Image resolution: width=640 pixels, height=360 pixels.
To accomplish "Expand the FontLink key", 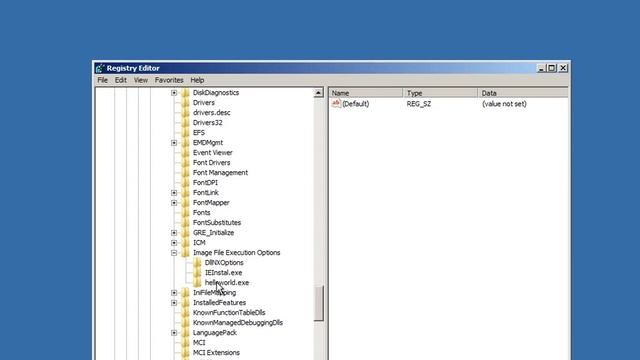I will (x=174, y=193).
